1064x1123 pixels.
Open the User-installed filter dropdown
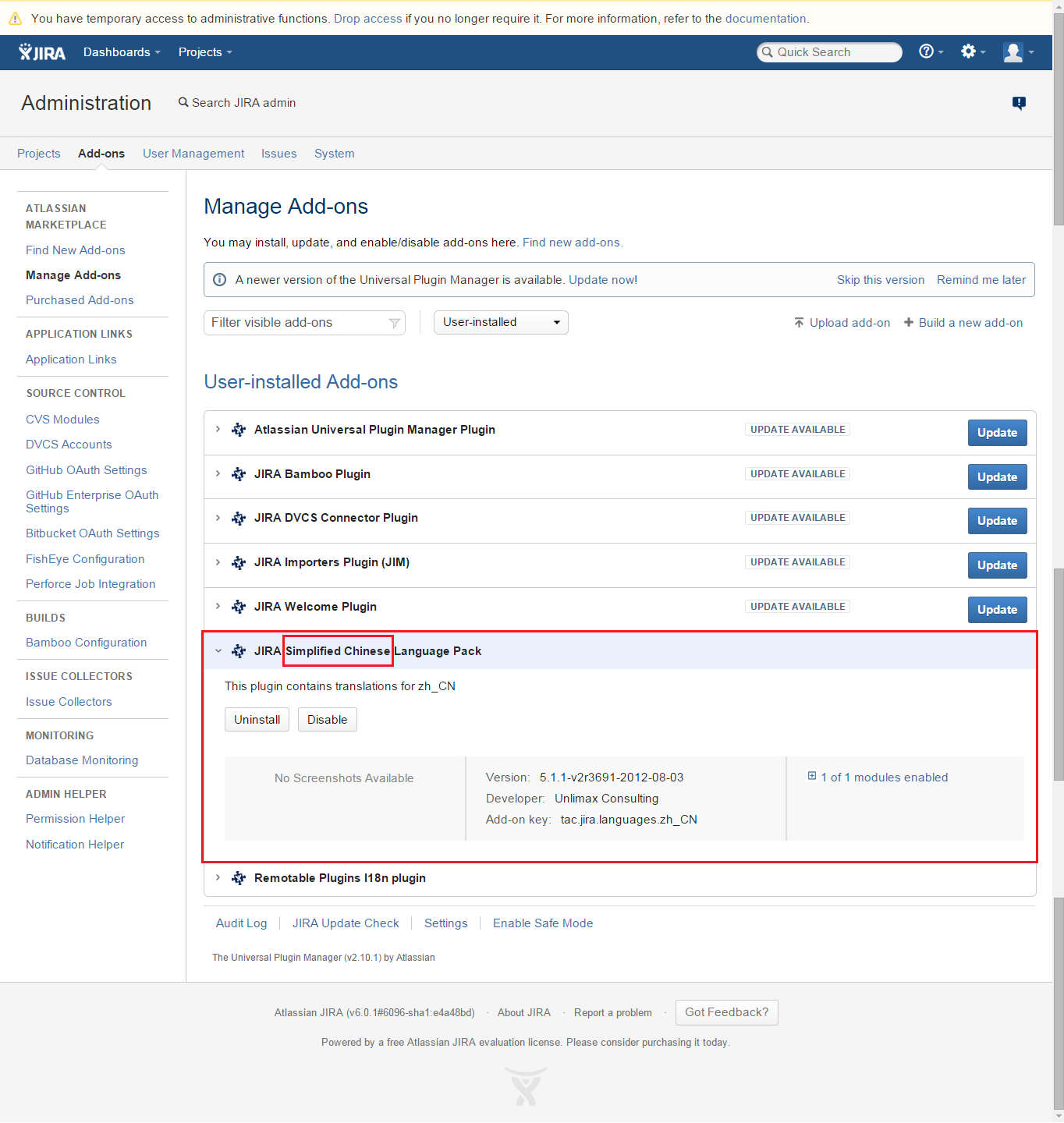[501, 322]
